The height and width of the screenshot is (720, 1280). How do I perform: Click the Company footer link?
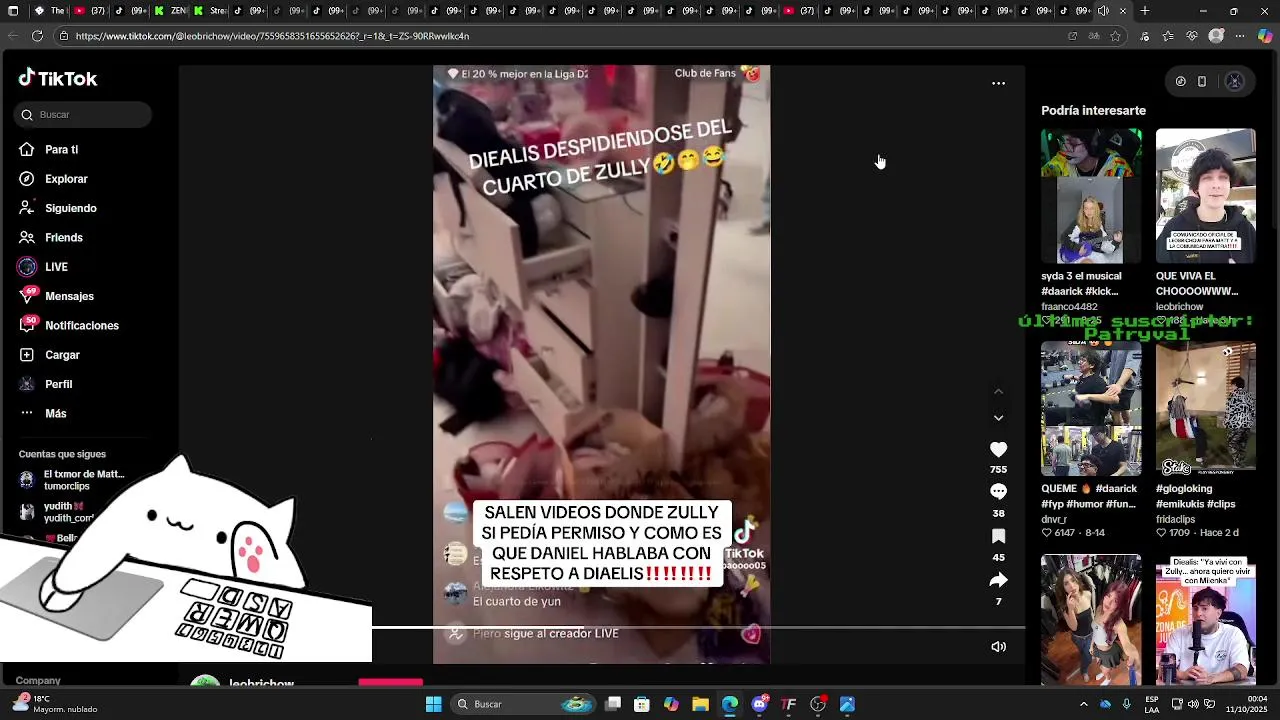tap(38, 681)
